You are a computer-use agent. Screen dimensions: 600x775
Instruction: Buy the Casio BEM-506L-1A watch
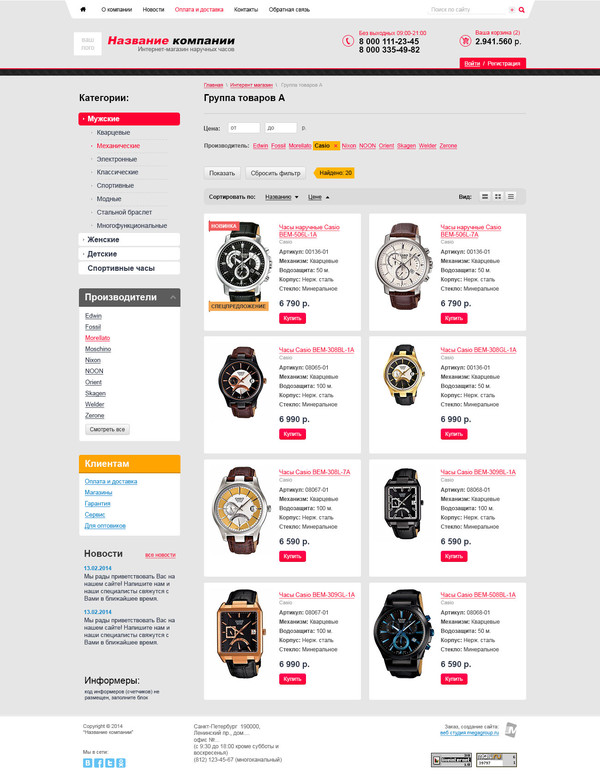292,318
